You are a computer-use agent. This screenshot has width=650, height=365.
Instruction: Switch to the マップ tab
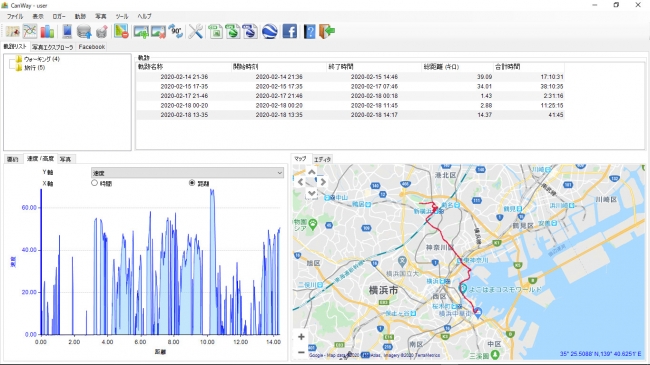point(300,158)
